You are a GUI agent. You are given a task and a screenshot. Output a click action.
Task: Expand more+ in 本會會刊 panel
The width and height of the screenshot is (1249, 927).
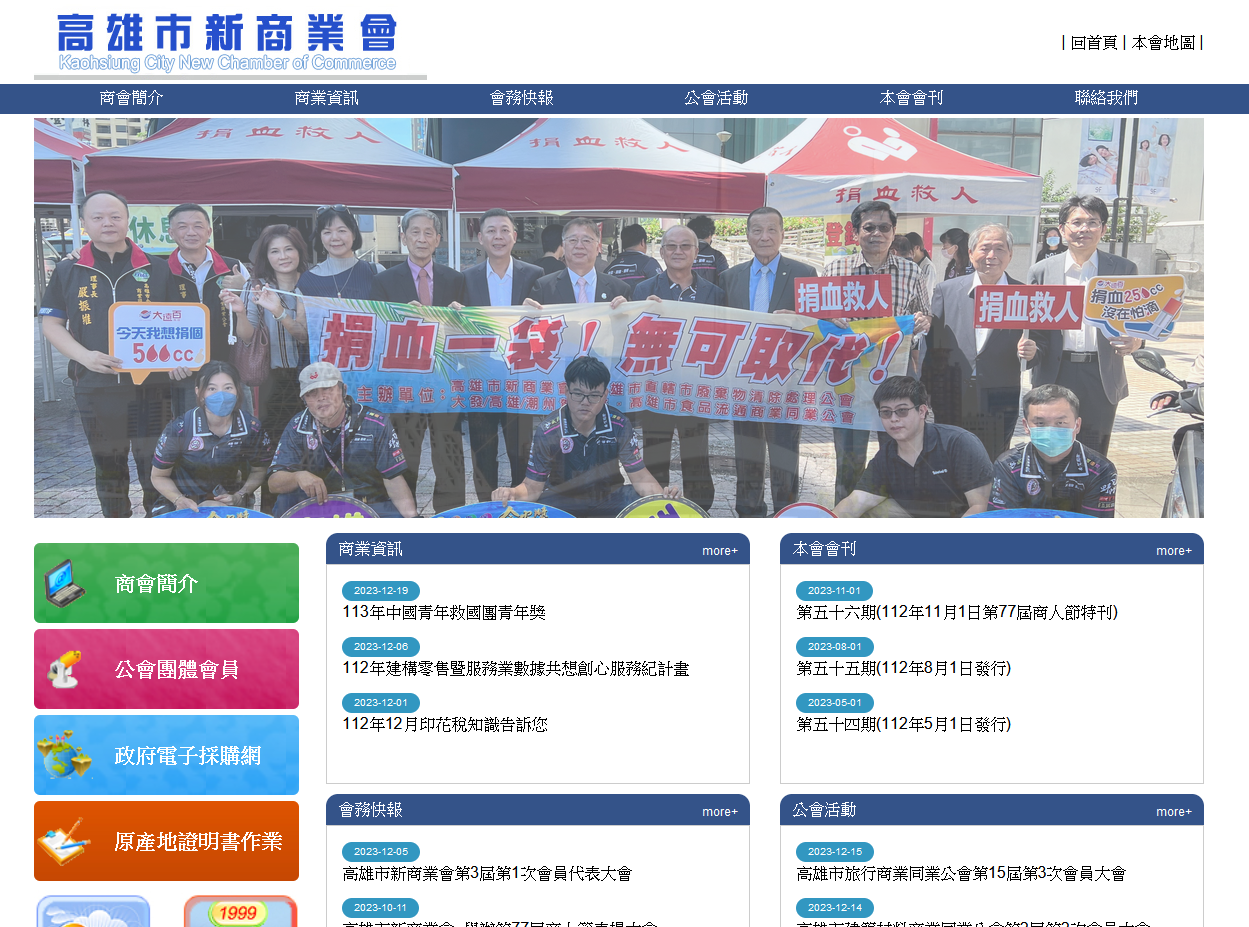click(1173, 550)
